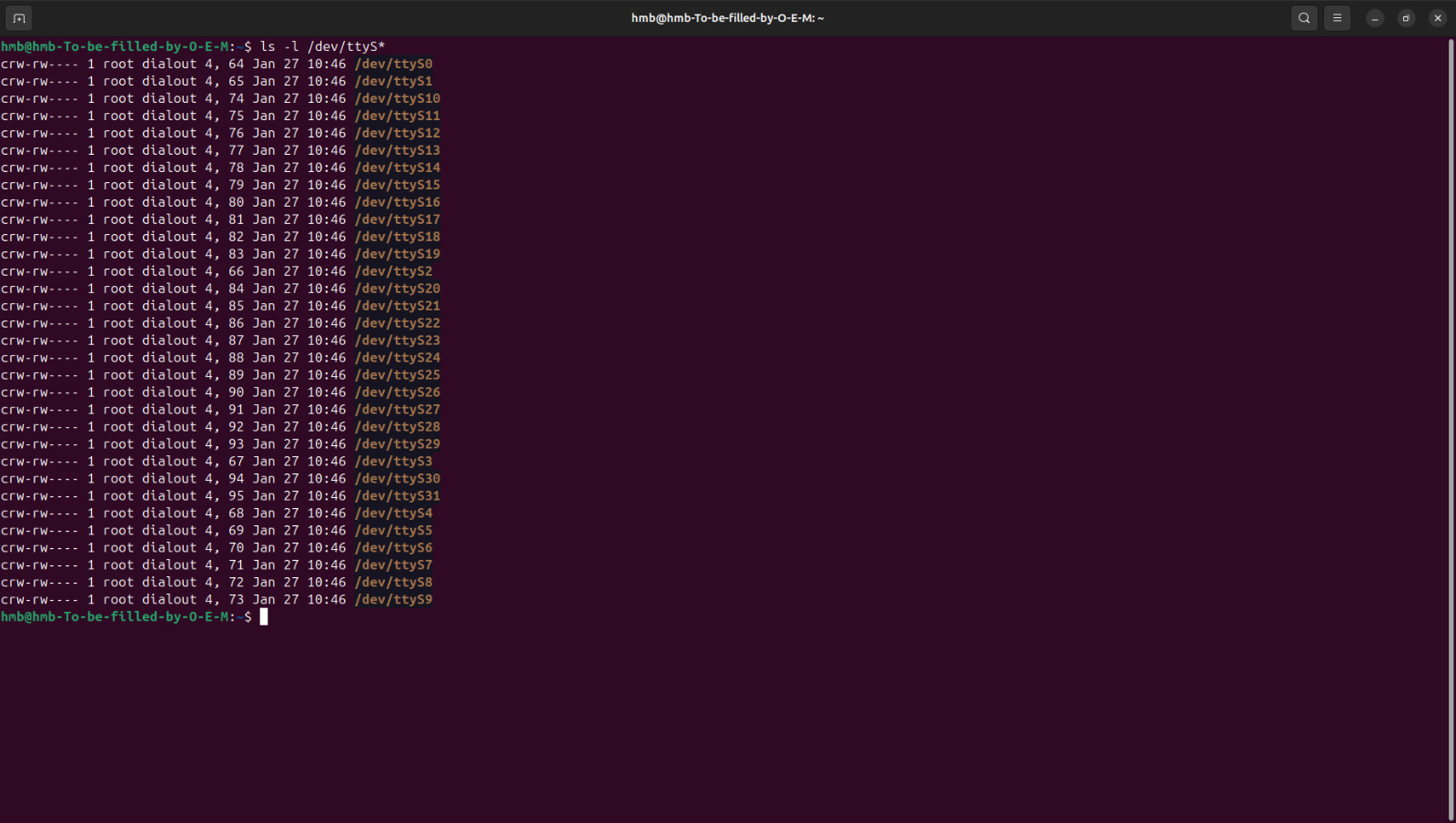
Task: Click the cursor at the bottom prompt
Action: pyautogui.click(x=264, y=617)
